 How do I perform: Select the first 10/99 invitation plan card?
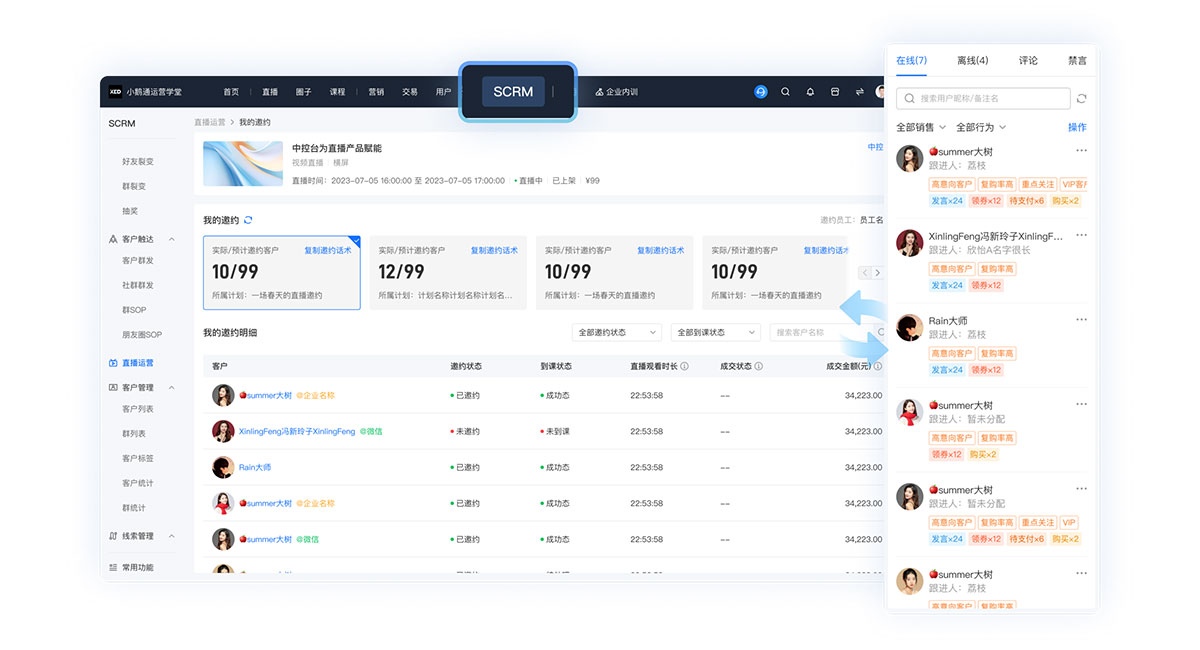click(281, 272)
